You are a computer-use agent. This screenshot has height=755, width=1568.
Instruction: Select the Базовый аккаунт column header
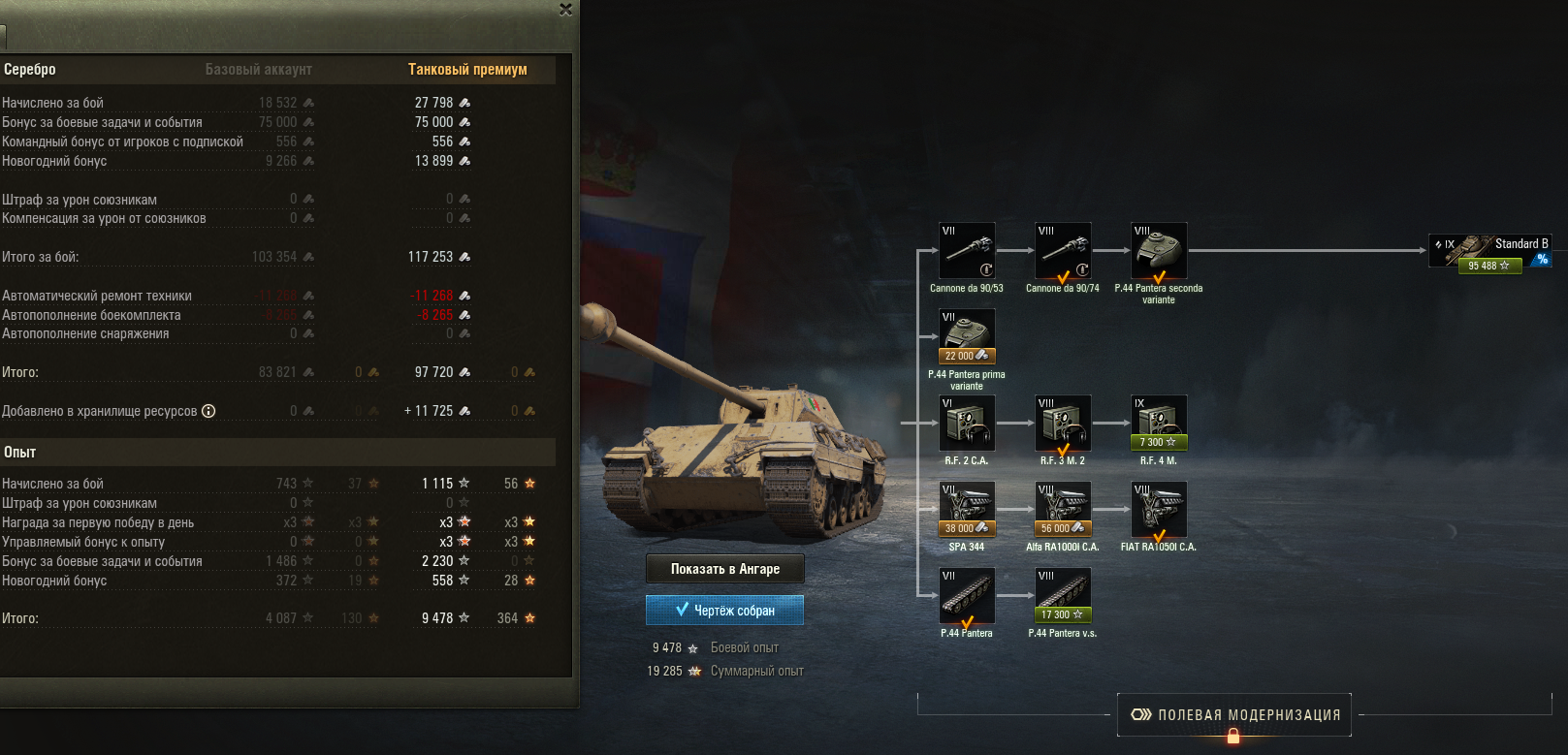259,70
